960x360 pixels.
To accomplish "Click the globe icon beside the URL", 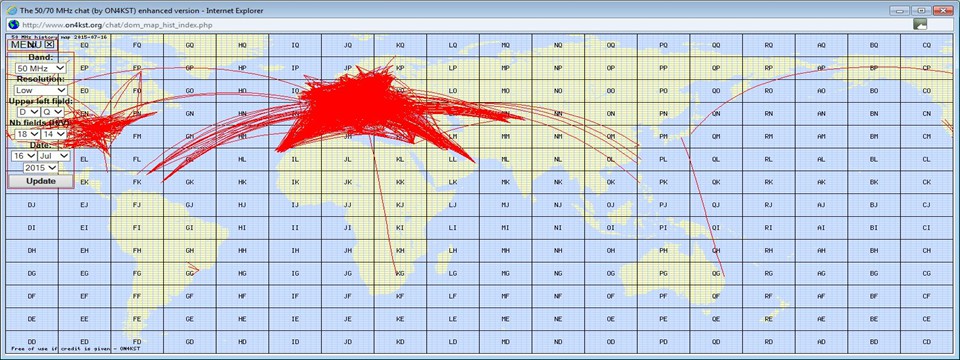I will (13, 24).
